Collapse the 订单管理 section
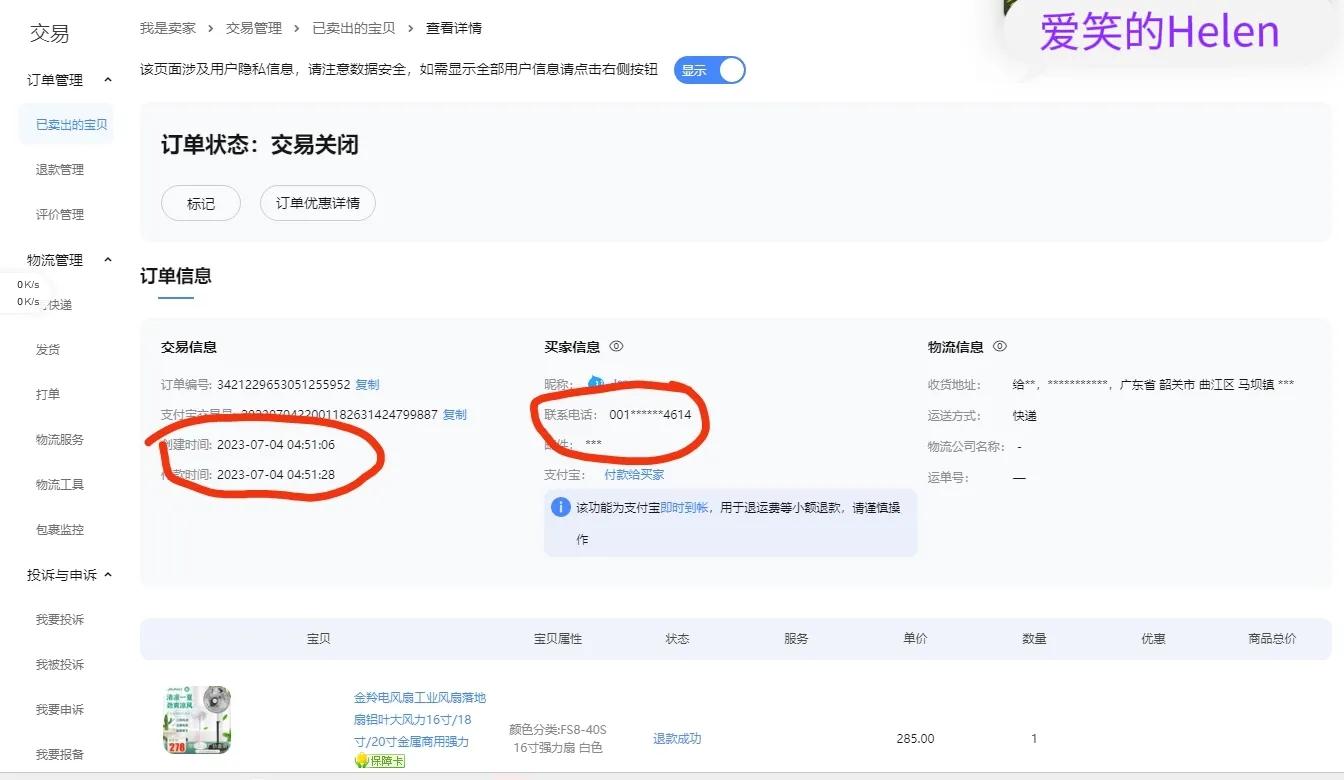This screenshot has height=780, width=1344. [x=108, y=78]
